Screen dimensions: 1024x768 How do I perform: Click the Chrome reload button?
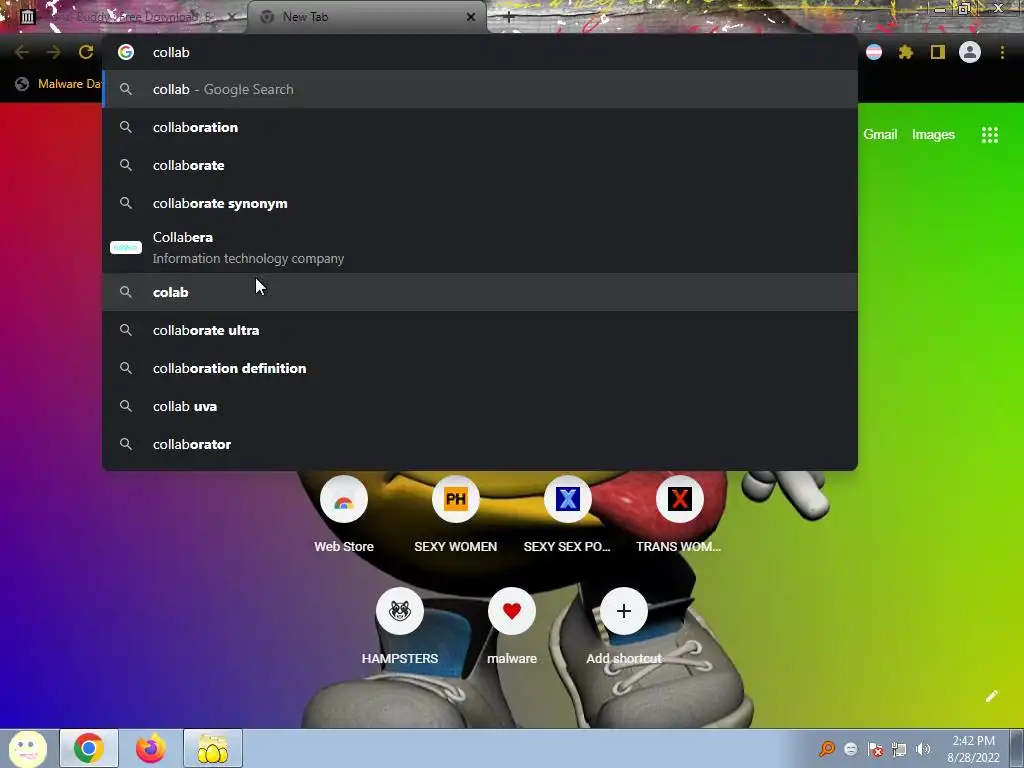pos(86,52)
